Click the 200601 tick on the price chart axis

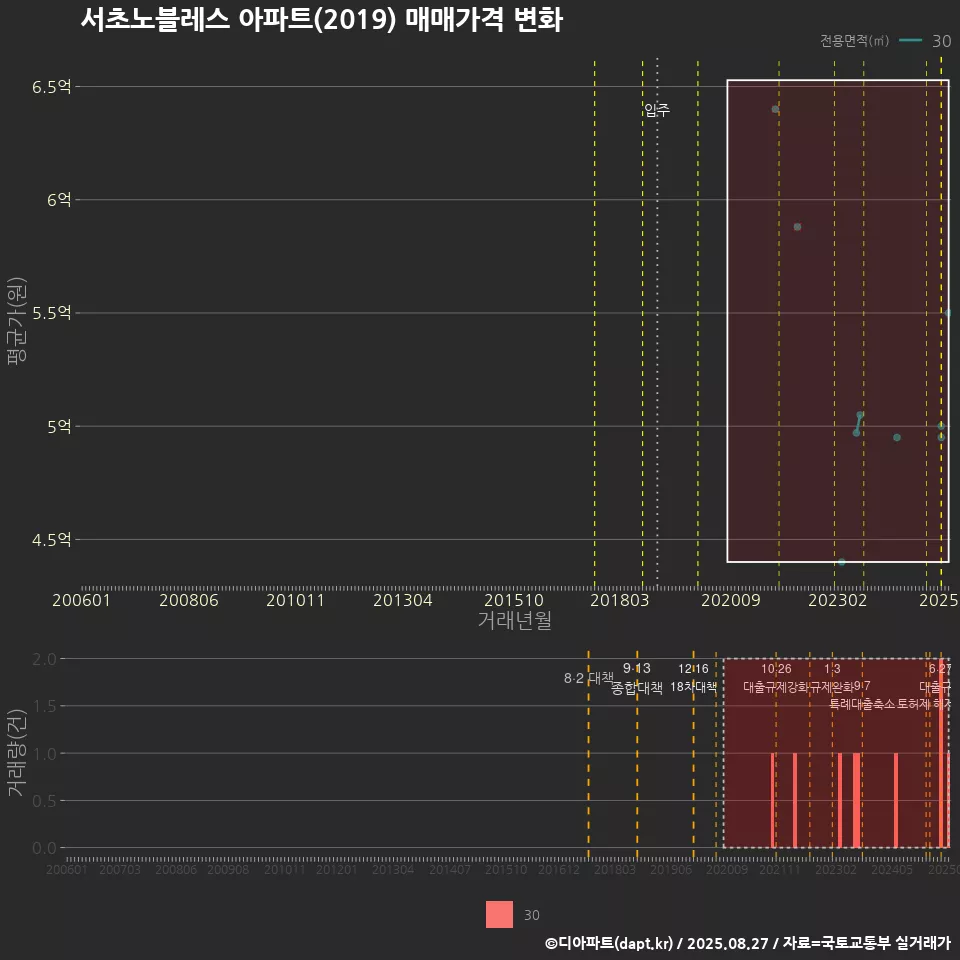click(x=81, y=600)
